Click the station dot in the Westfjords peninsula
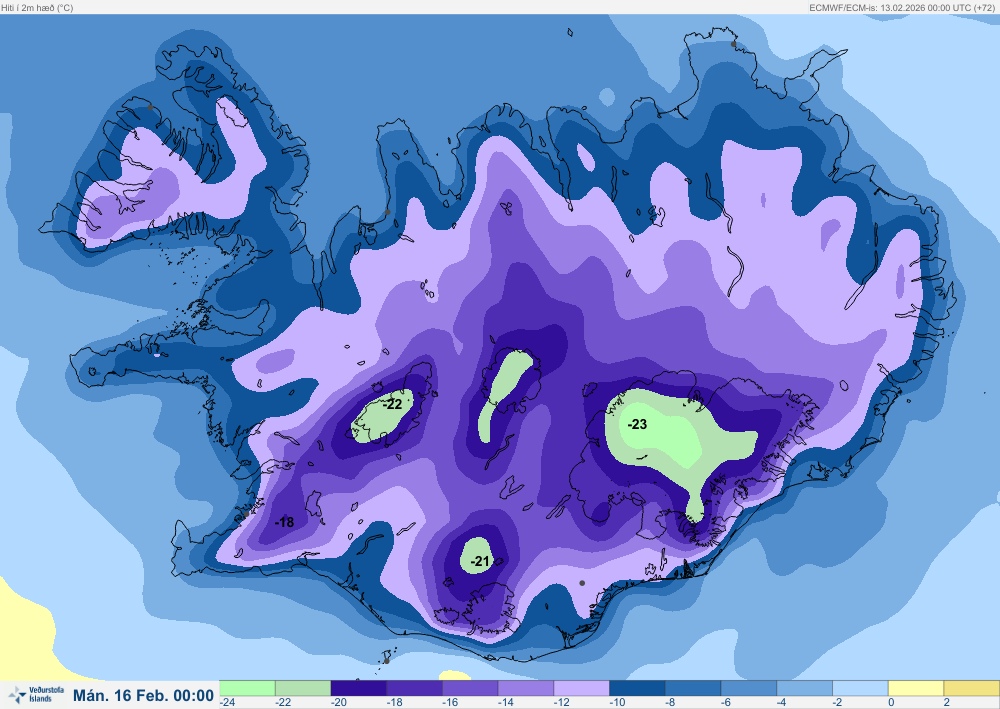1000x709 pixels. 151,108
